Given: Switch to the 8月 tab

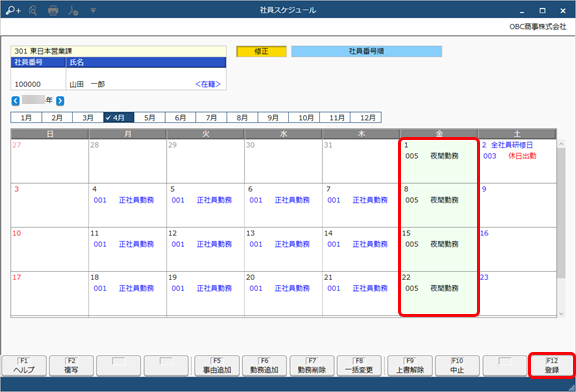Looking at the screenshot, I should [x=242, y=118].
